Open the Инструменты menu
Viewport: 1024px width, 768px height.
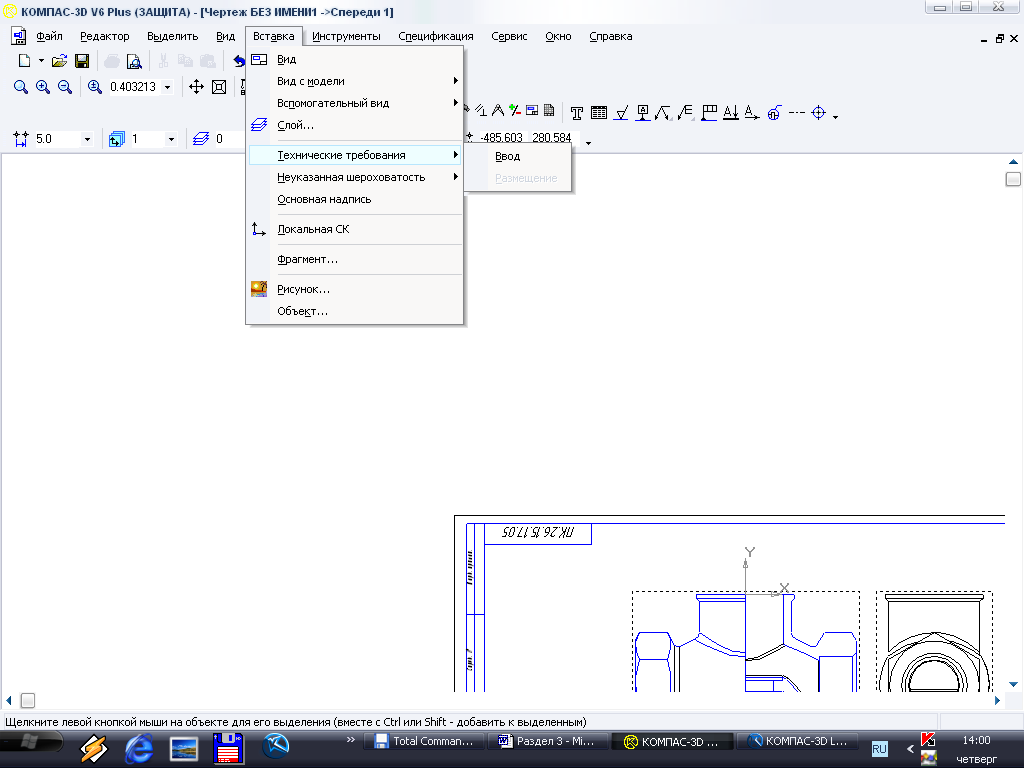tap(346, 37)
